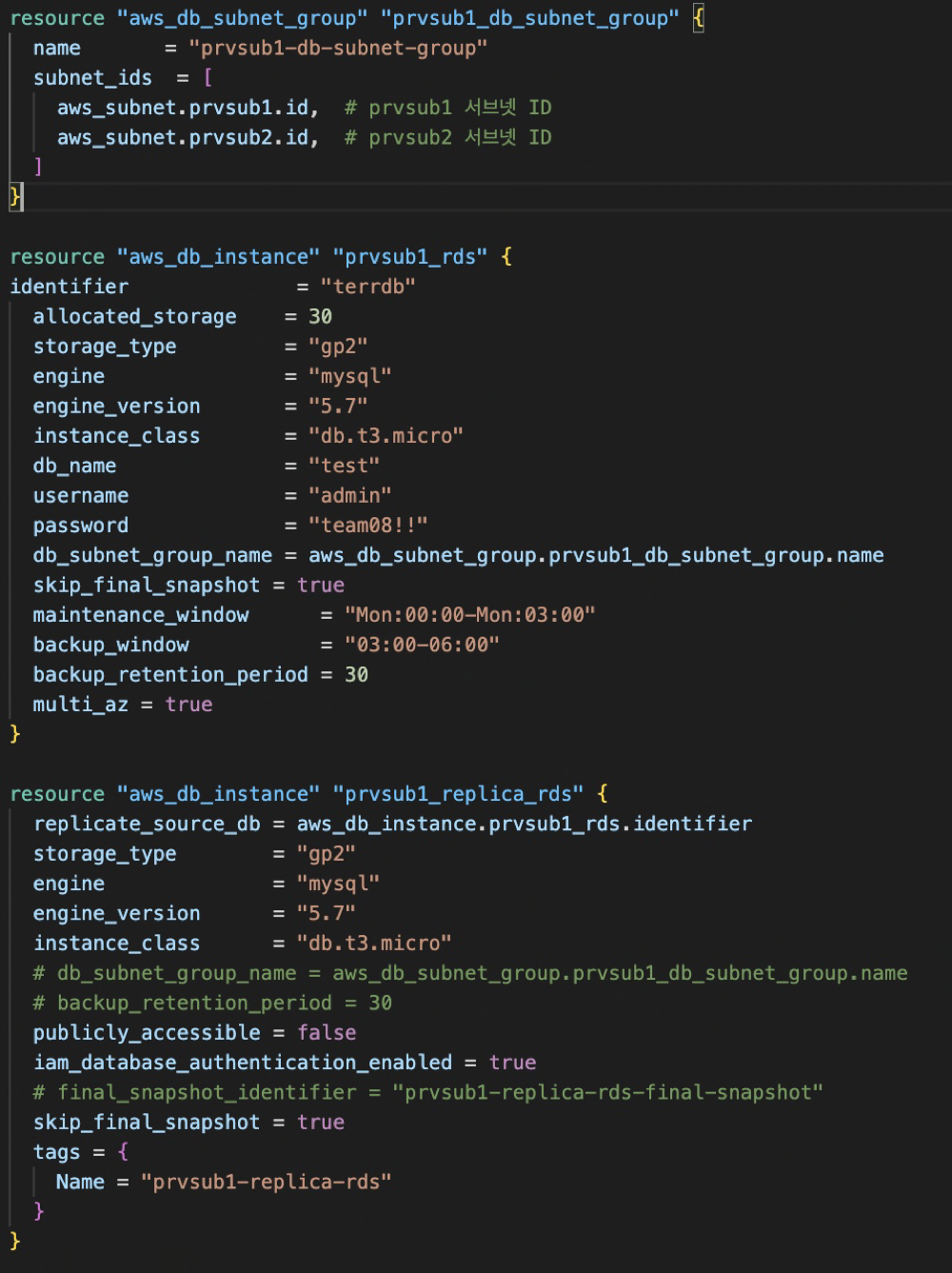Click the identifier value "terrdb"

(367, 287)
